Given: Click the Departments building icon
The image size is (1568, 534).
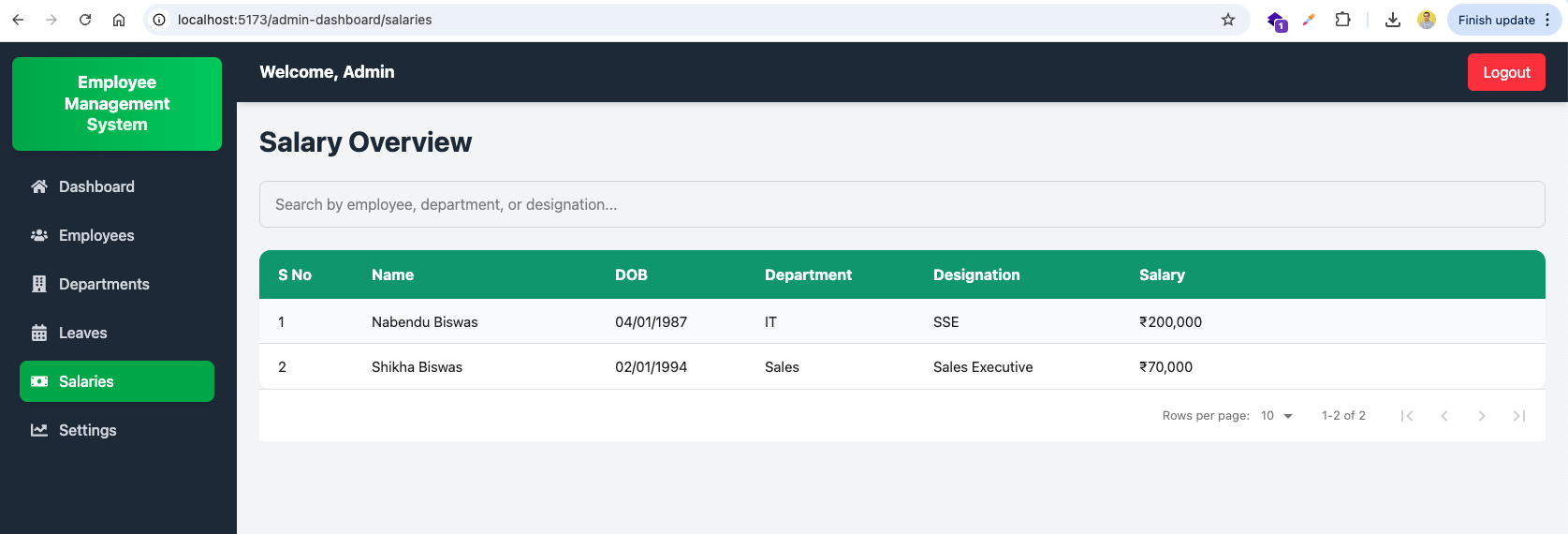Looking at the screenshot, I should coord(39,284).
